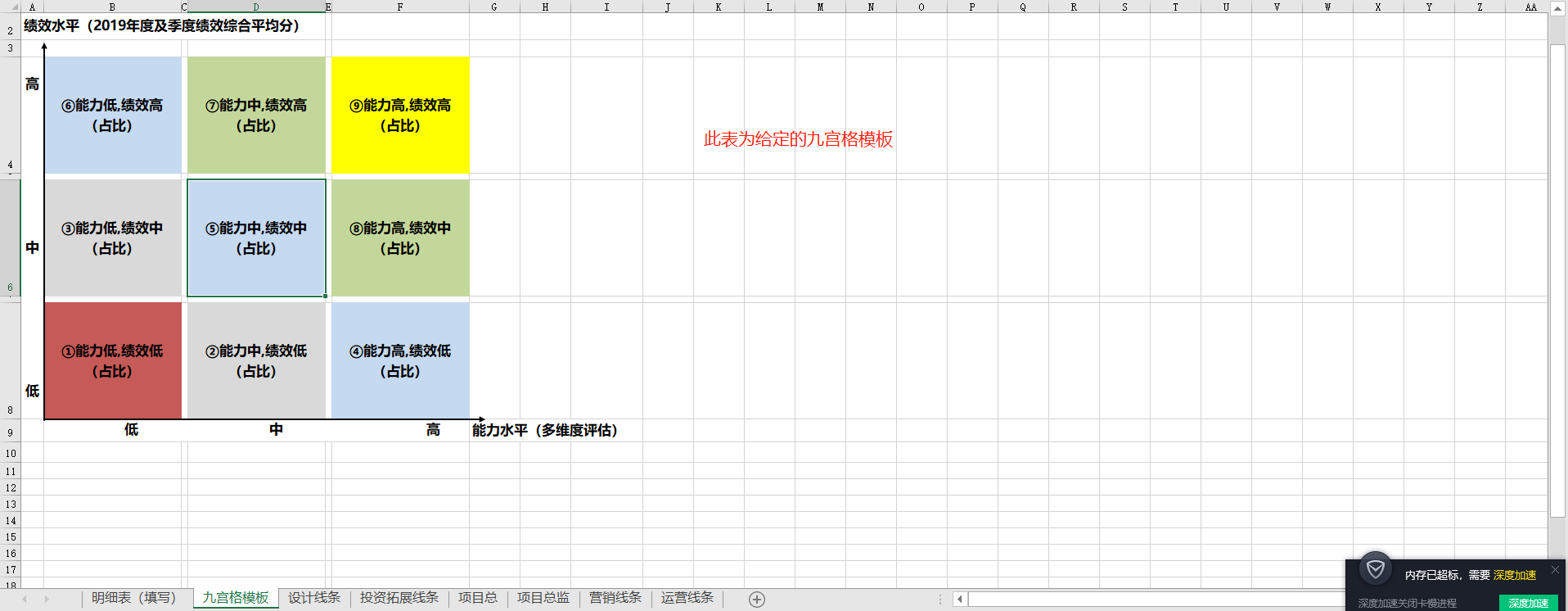
Task: Select the ②能力中,绩效低 cell
Action: [256, 361]
